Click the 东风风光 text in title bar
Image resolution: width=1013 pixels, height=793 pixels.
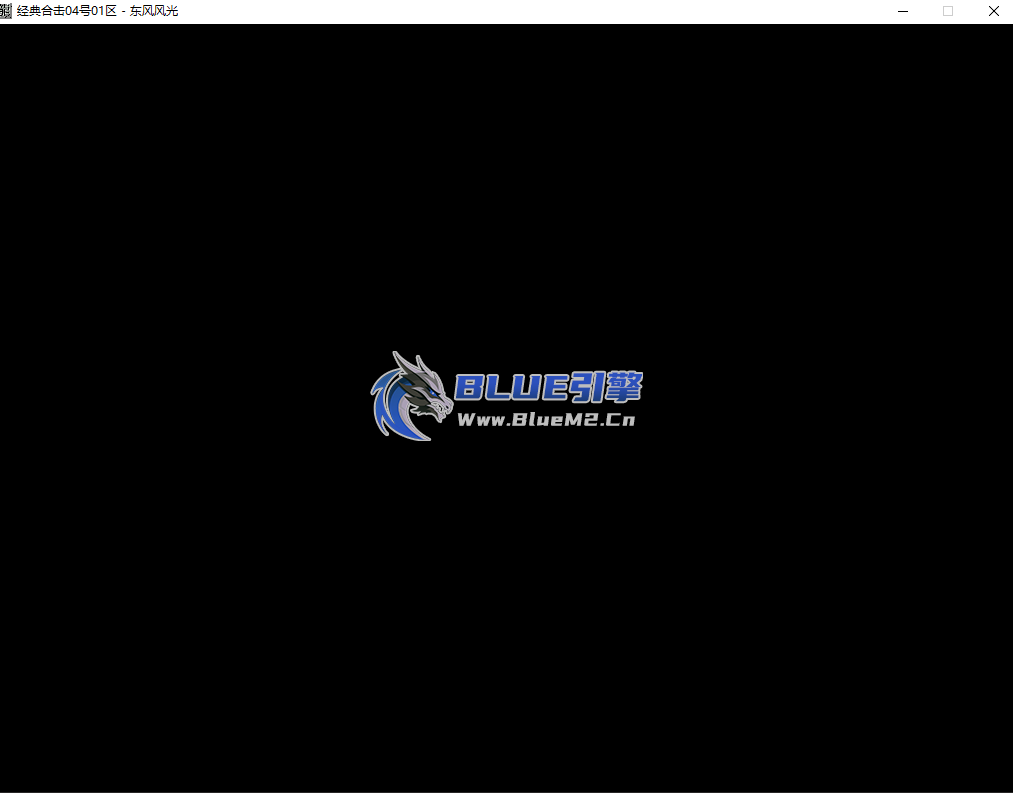click(154, 11)
